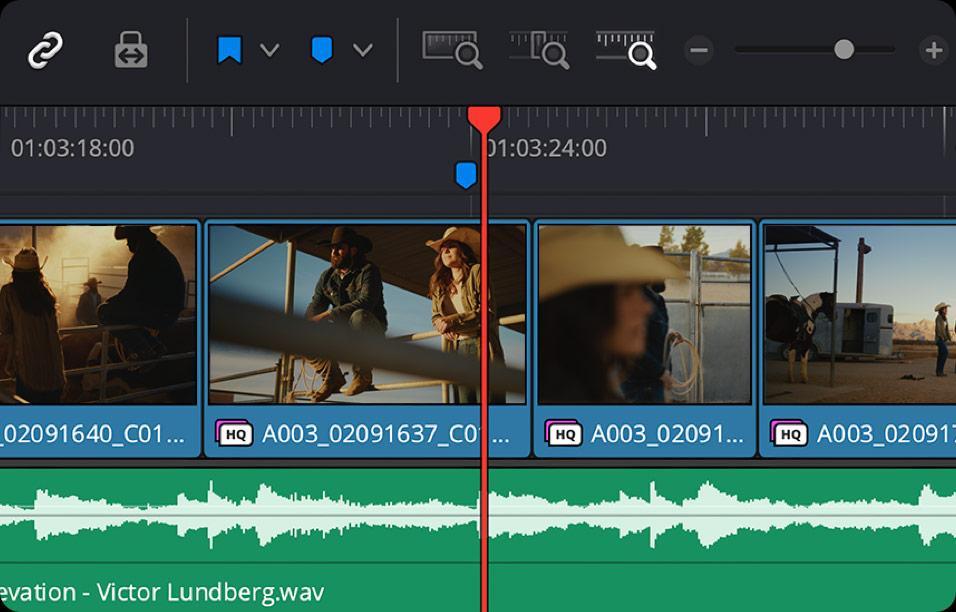Click the HQ badge on A003_02091637 clip
This screenshot has height=612, width=956.
click(234, 434)
